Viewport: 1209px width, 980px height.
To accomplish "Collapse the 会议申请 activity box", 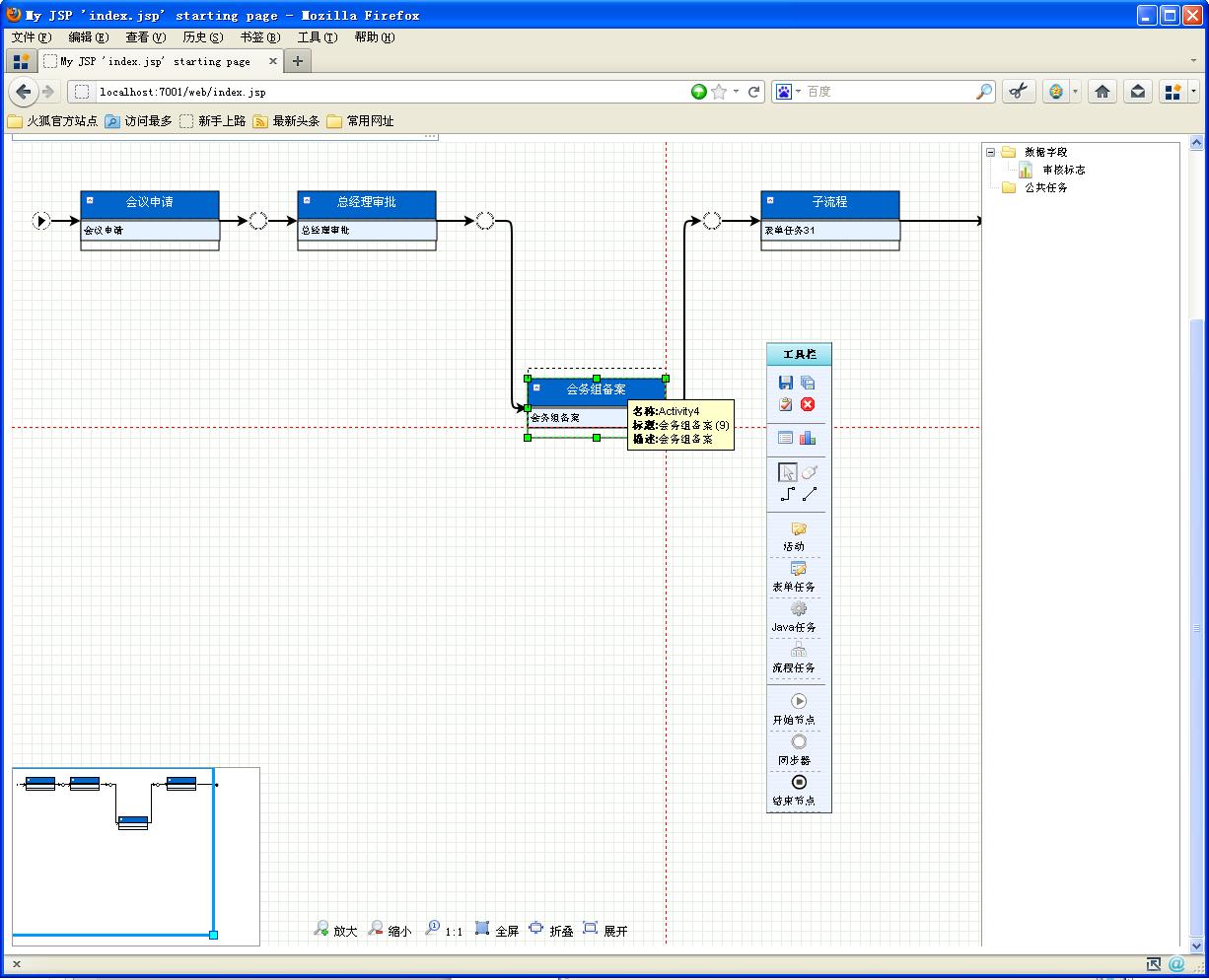I will tap(89, 200).
